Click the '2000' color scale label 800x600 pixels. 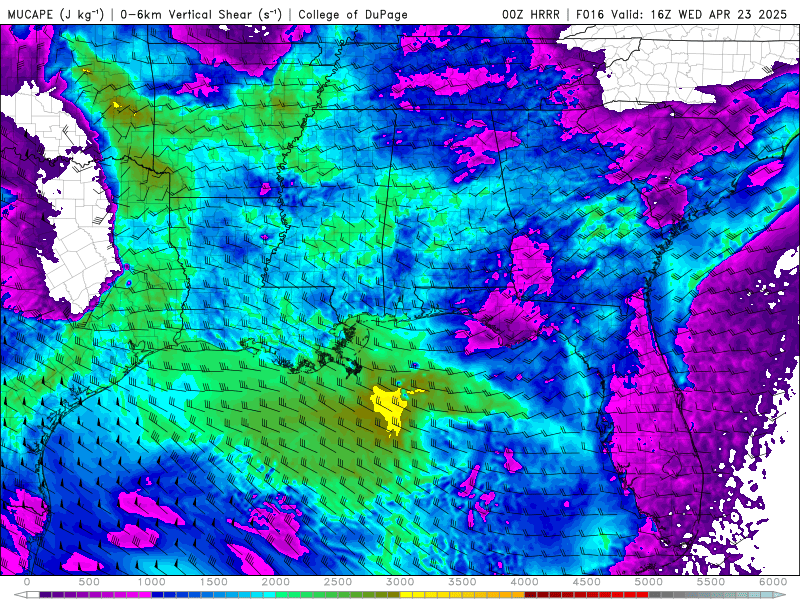pos(276,582)
